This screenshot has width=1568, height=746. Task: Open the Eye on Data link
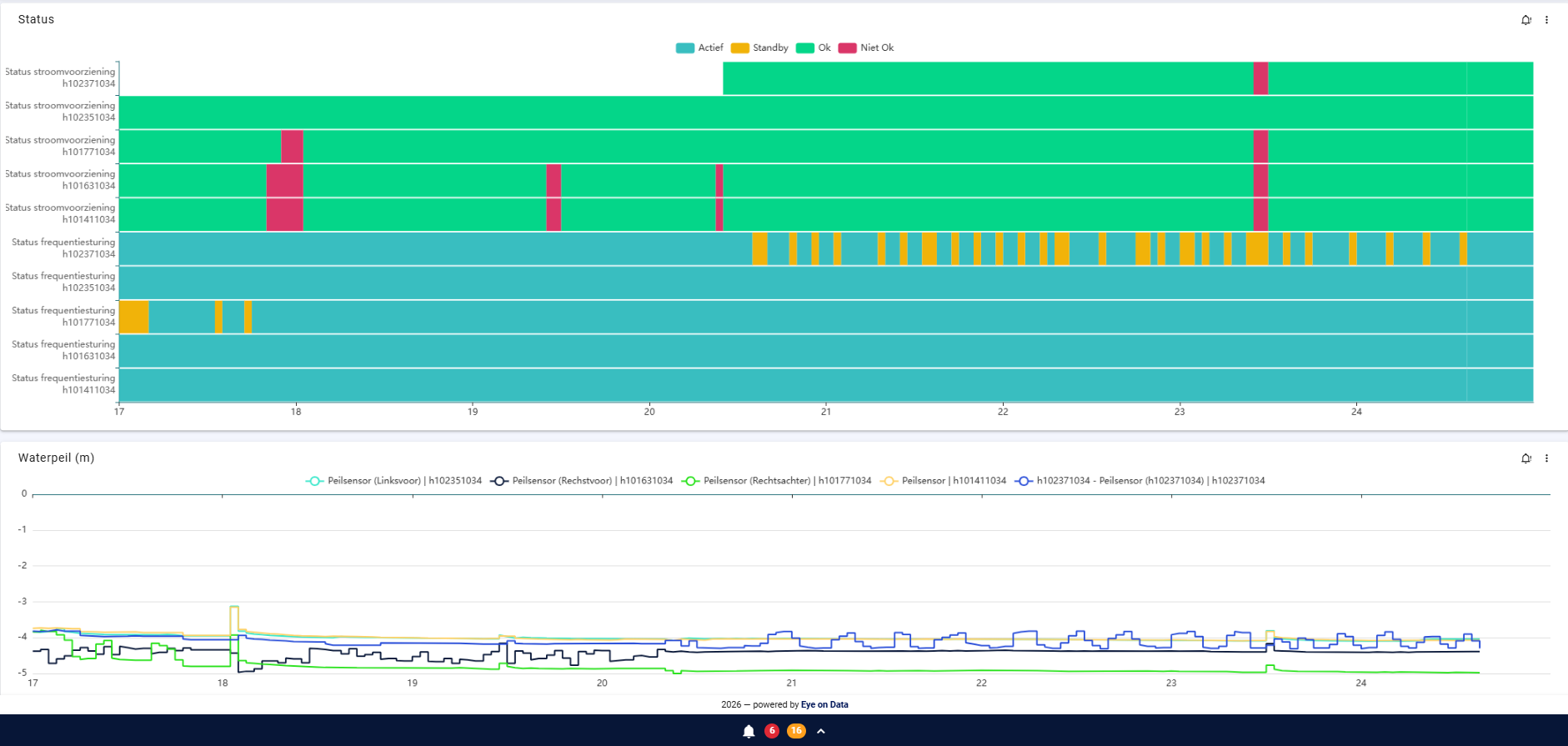pyautogui.click(x=824, y=705)
